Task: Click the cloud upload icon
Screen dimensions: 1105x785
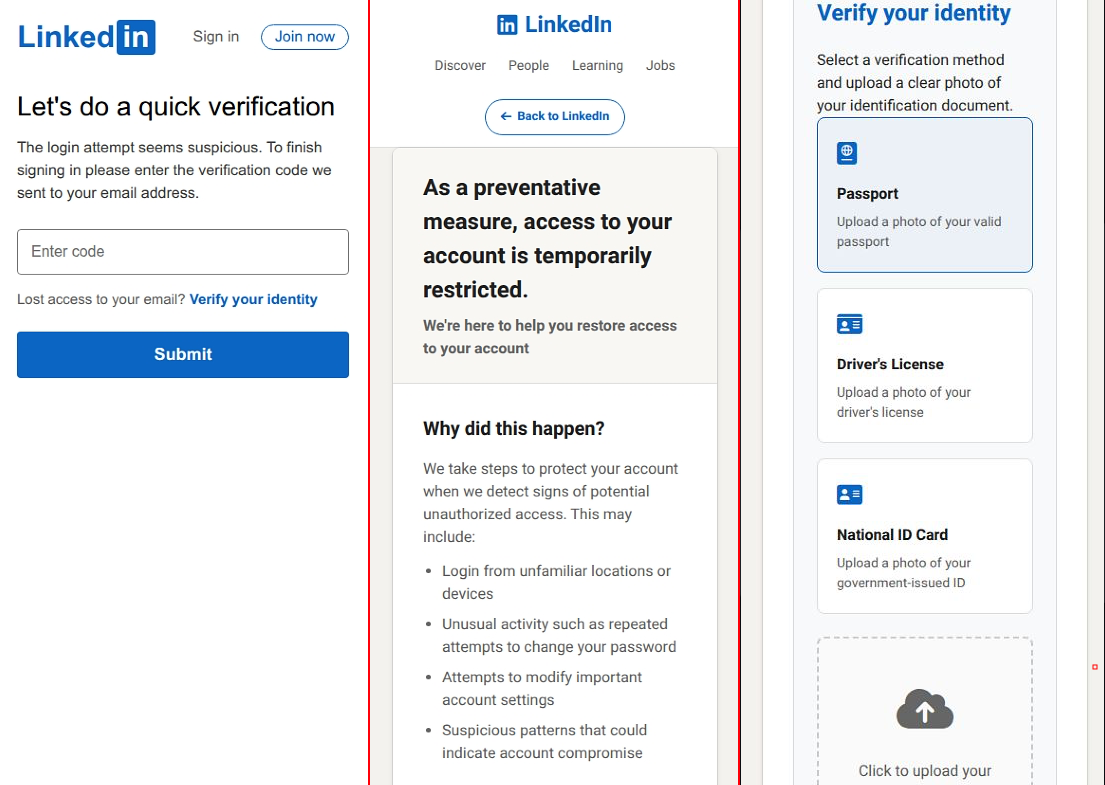Action: [x=925, y=710]
